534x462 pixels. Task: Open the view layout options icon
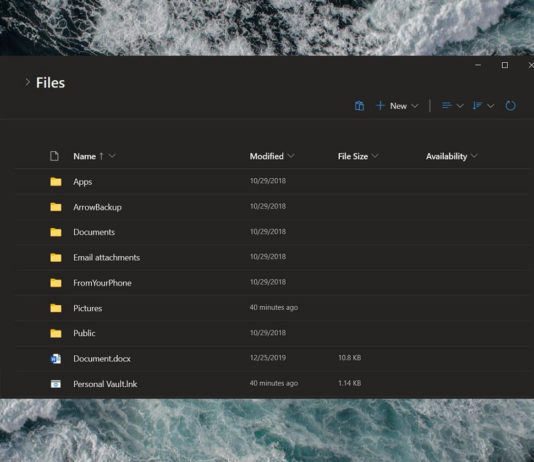click(x=447, y=106)
